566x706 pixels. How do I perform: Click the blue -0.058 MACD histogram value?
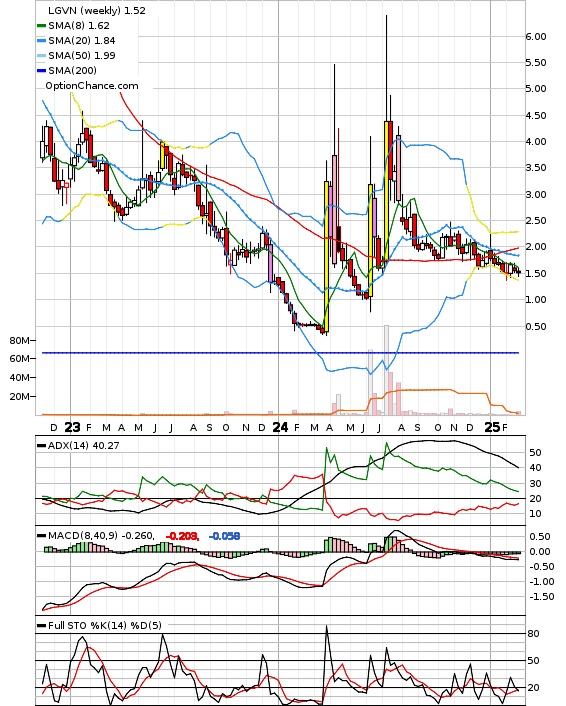click(x=224, y=536)
